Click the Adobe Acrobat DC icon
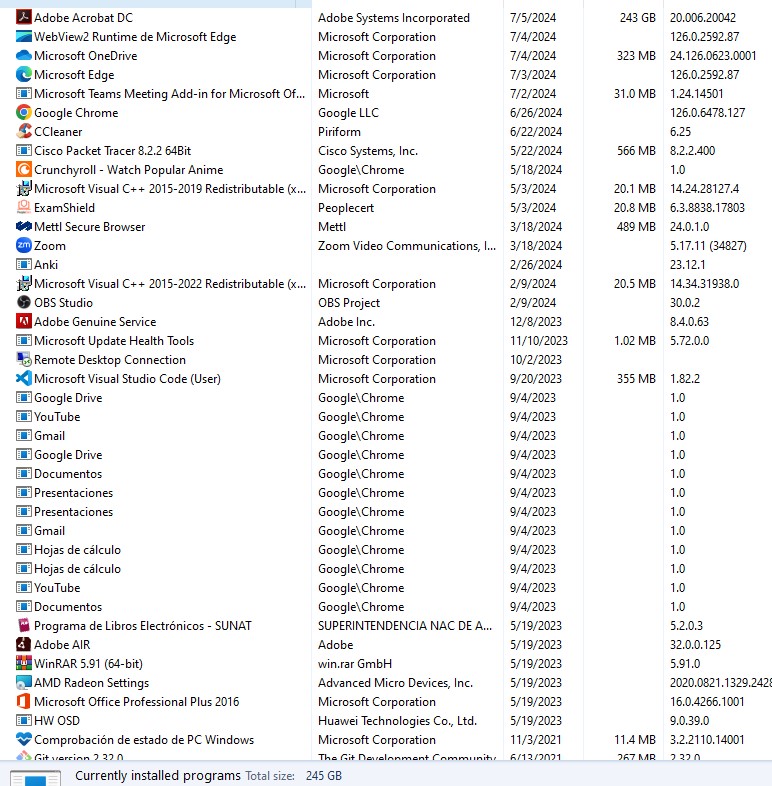Screen dimensions: 772x786 [x=24, y=18]
